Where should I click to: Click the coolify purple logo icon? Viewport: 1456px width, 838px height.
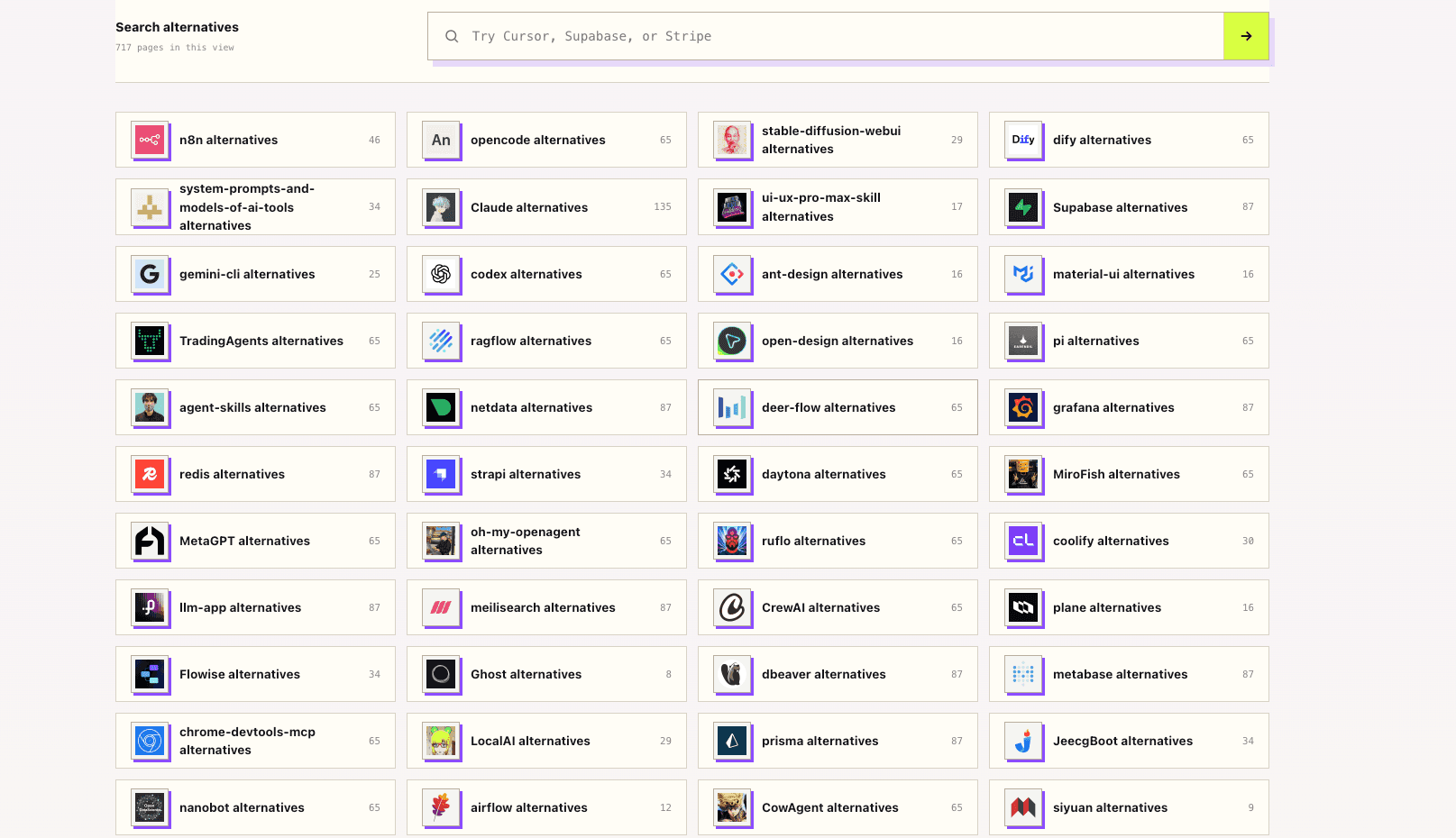1023,541
